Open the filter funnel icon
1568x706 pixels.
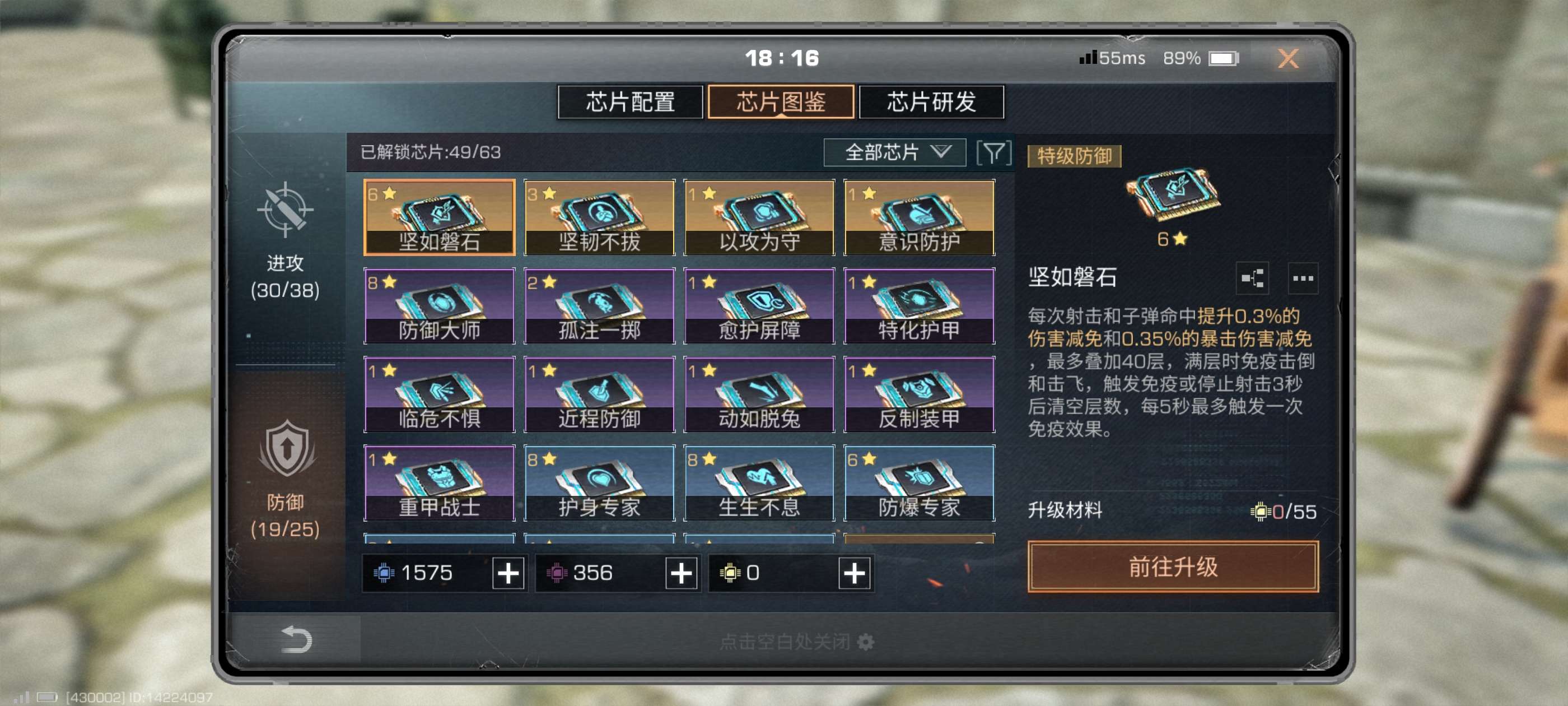tap(993, 152)
